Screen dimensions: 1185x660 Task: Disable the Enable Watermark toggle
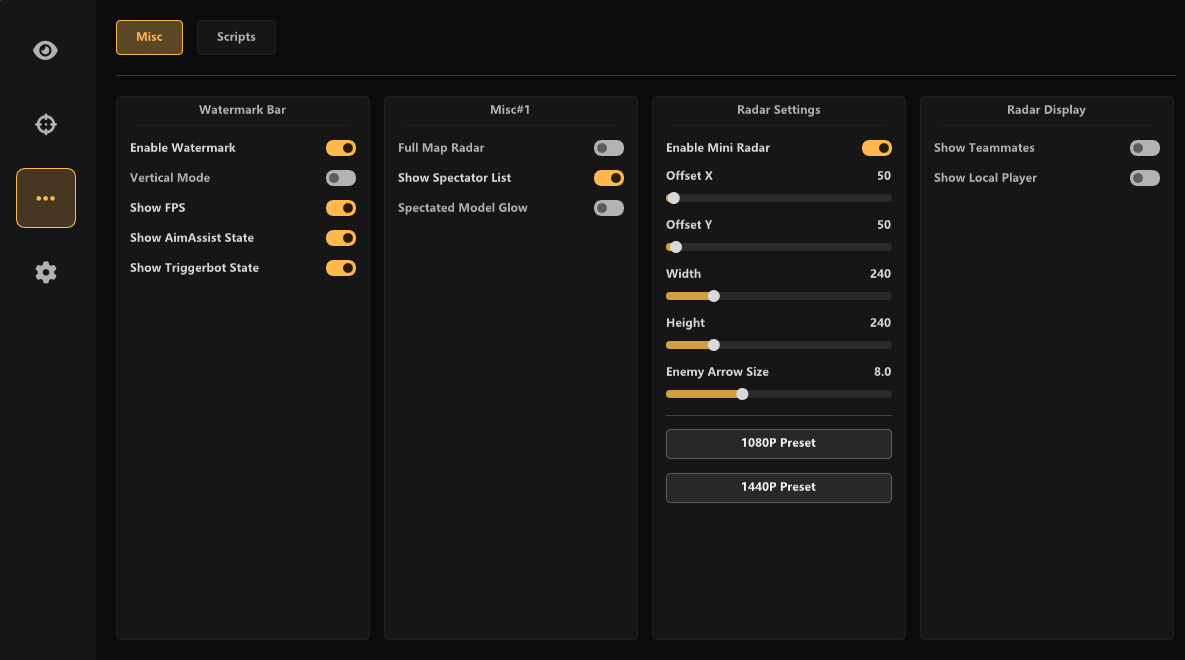pos(341,148)
